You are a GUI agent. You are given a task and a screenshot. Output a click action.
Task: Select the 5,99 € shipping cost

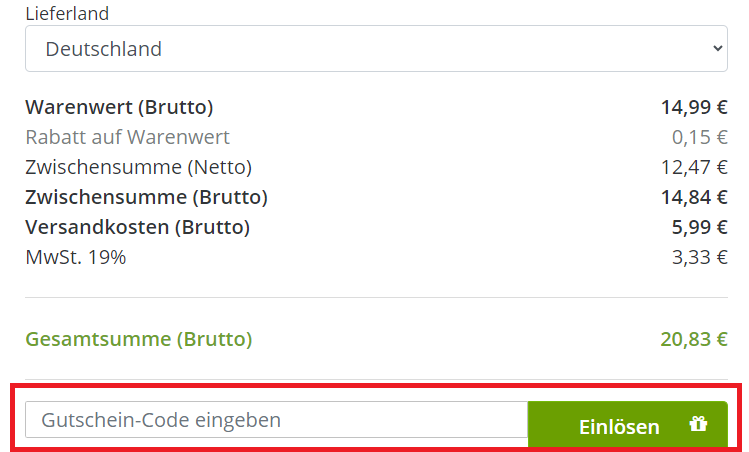click(x=699, y=227)
